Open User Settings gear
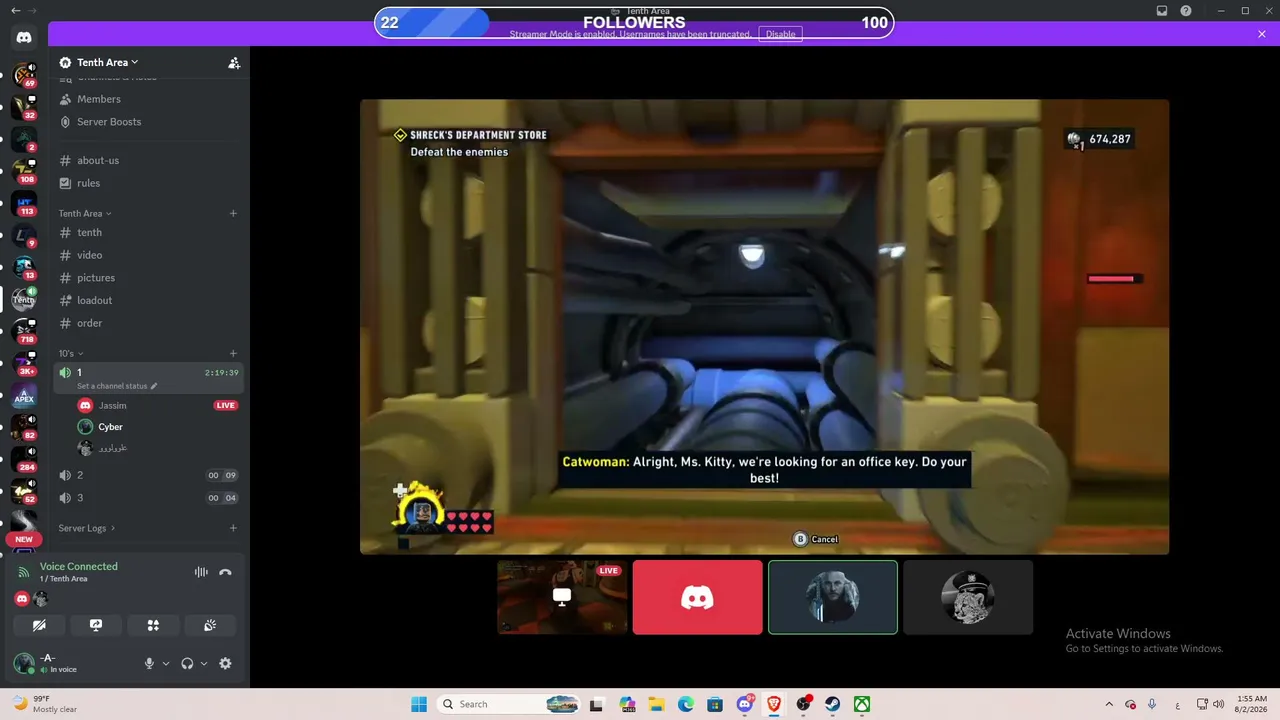Screen dimensions: 1280x720 point(225,663)
